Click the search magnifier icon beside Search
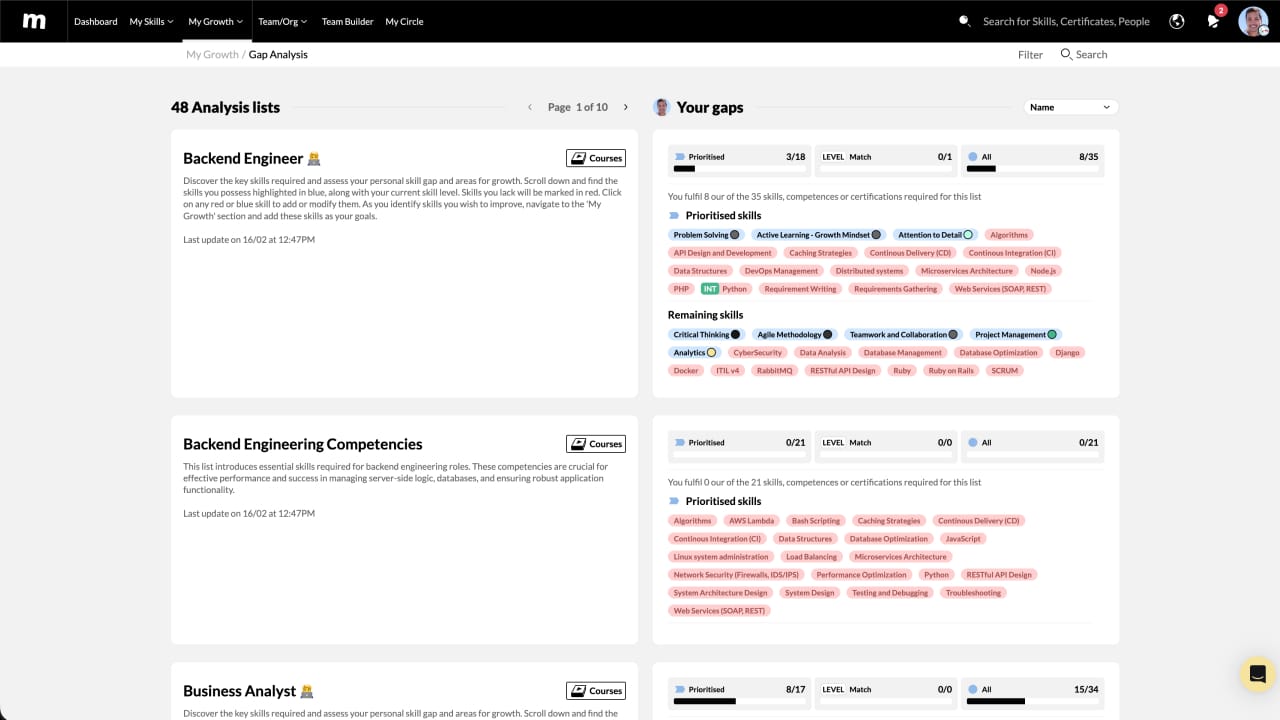This screenshot has width=1280, height=720. click(1066, 54)
